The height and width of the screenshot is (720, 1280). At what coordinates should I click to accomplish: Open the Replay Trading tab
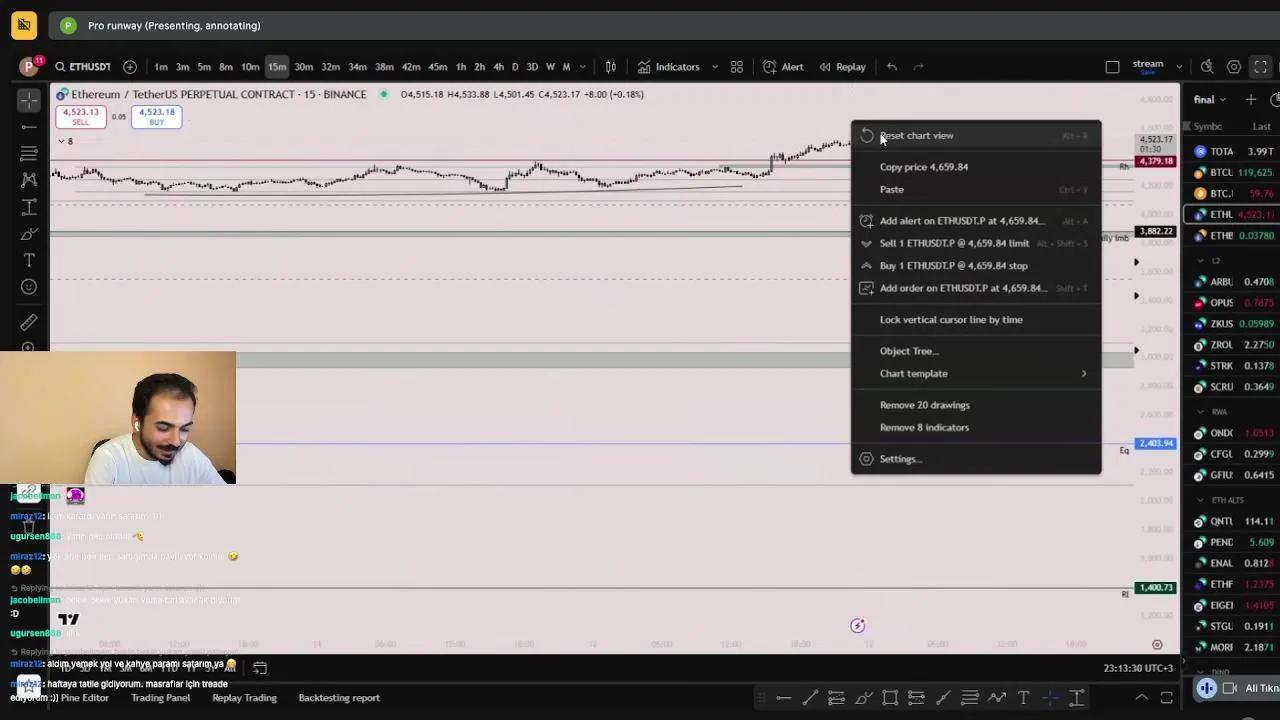click(x=244, y=698)
